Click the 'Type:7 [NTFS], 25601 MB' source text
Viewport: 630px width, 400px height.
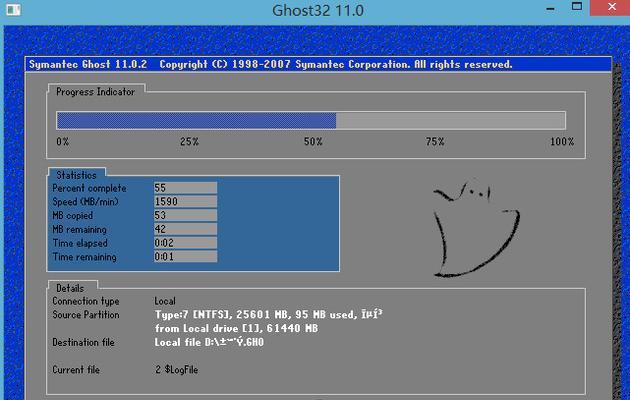pos(268,314)
